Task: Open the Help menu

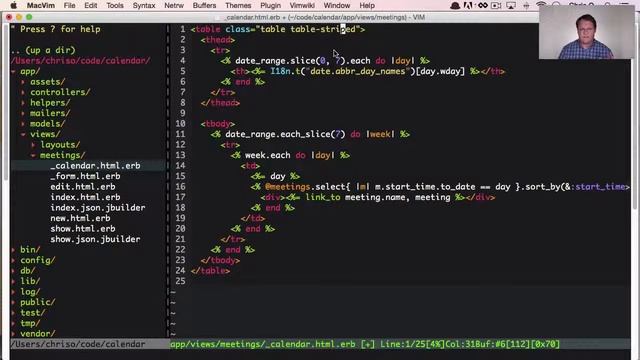Action: pyautogui.click(x=367, y=5)
